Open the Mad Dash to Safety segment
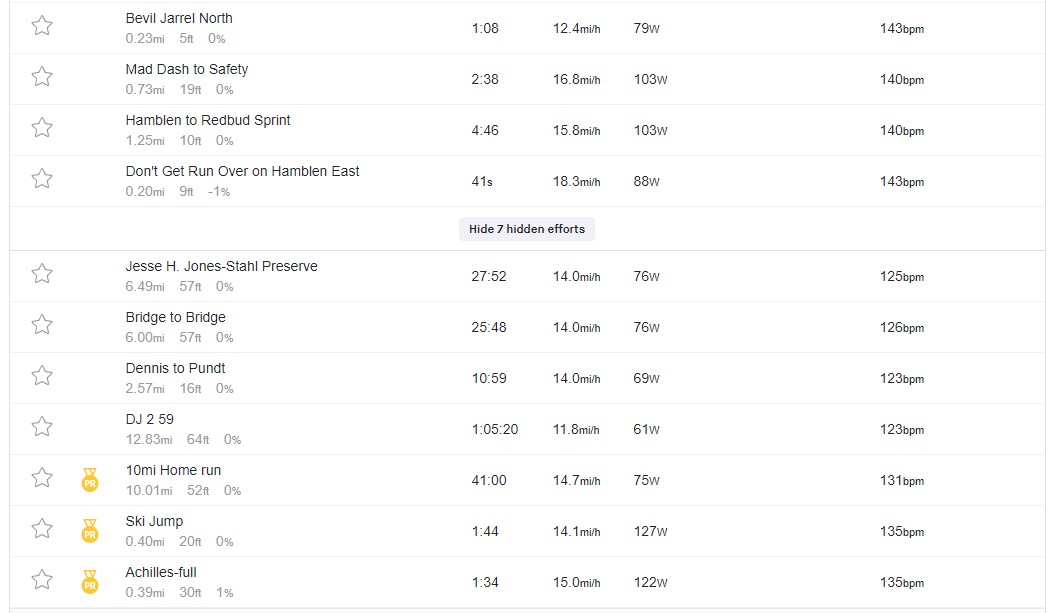This screenshot has width=1053, height=613. [x=187, y=69]
